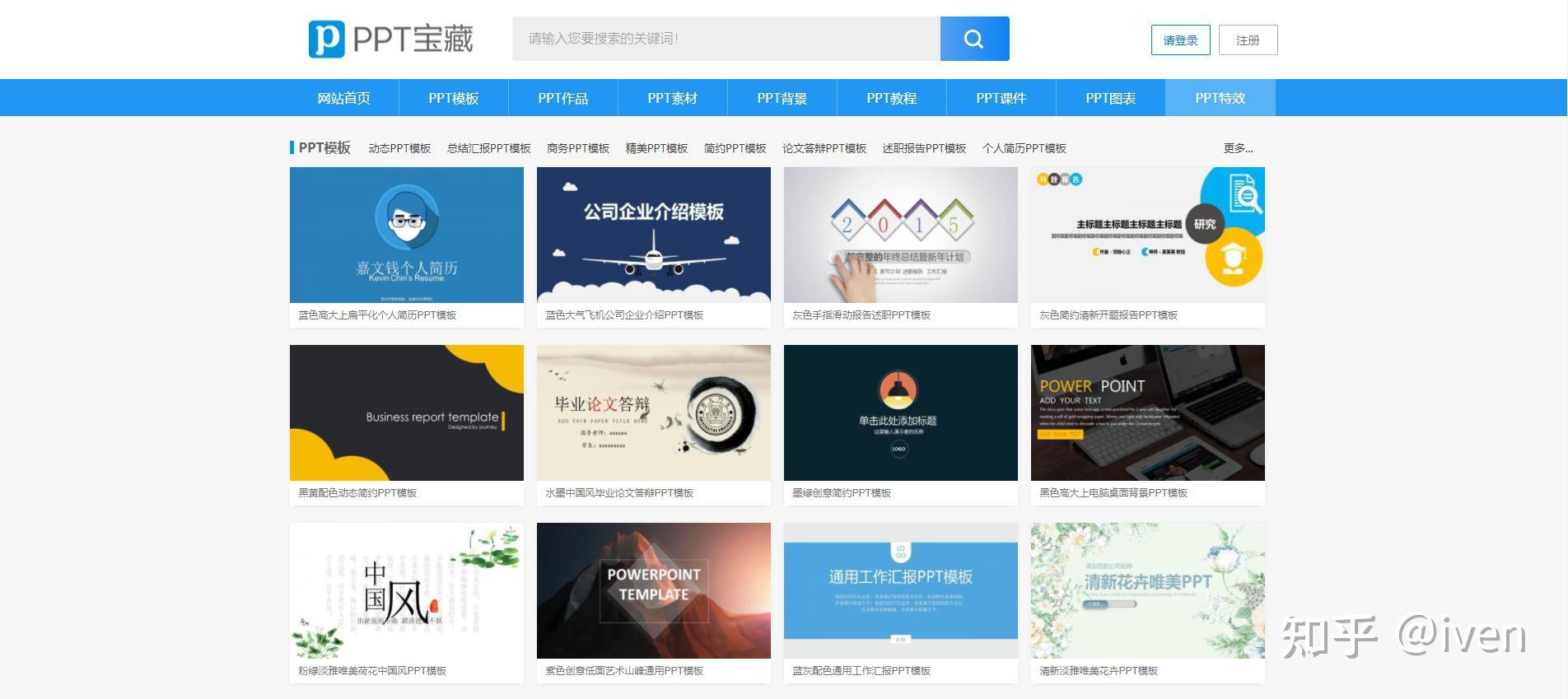Click title 水墨中国风毕业论文答辩PPT模板

pyautogui.click(x=619, y=493)
